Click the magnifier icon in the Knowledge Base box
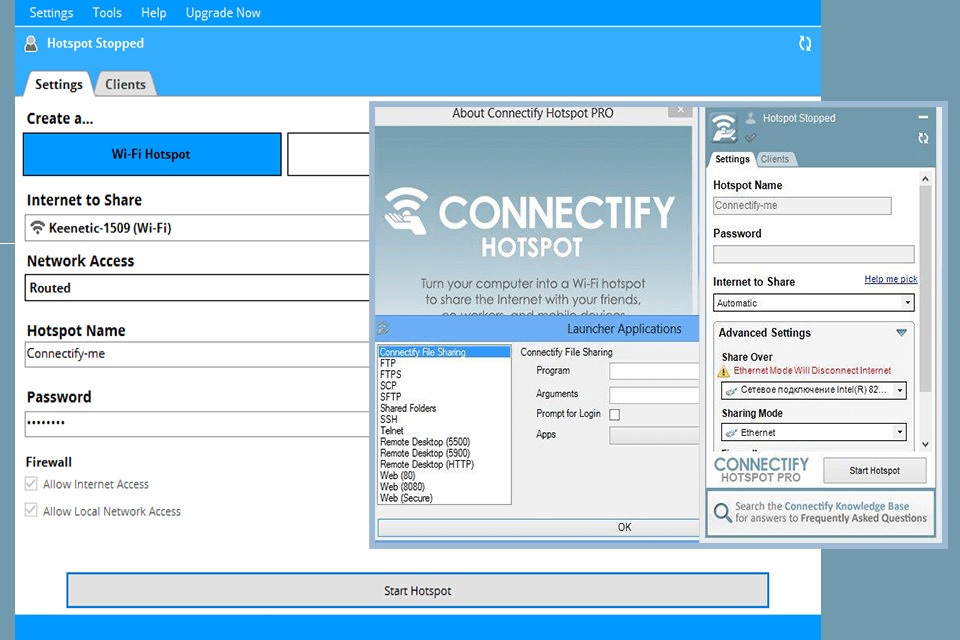960x640 pixels. 725,513
